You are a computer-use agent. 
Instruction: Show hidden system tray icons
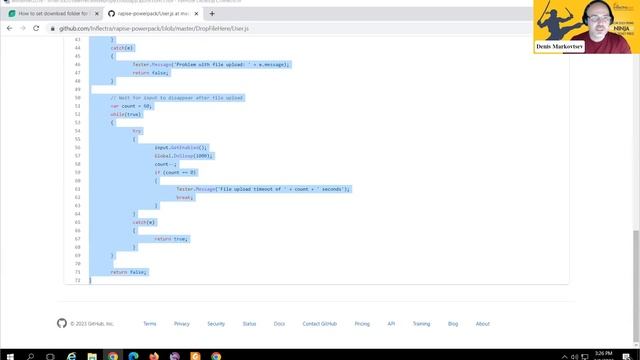(x=564, y=356)
